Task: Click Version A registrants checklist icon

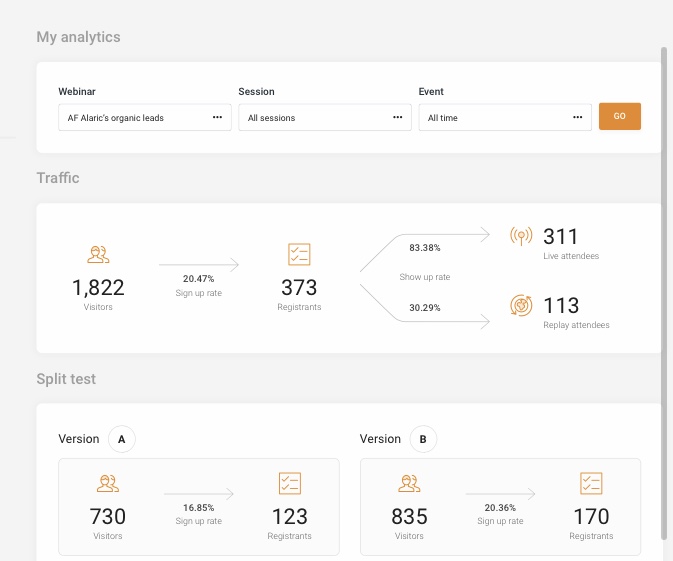Action: [289, 484]
